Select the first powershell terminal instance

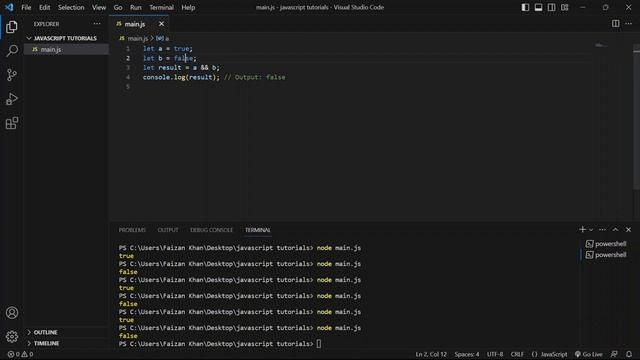(x=606, y=244)
